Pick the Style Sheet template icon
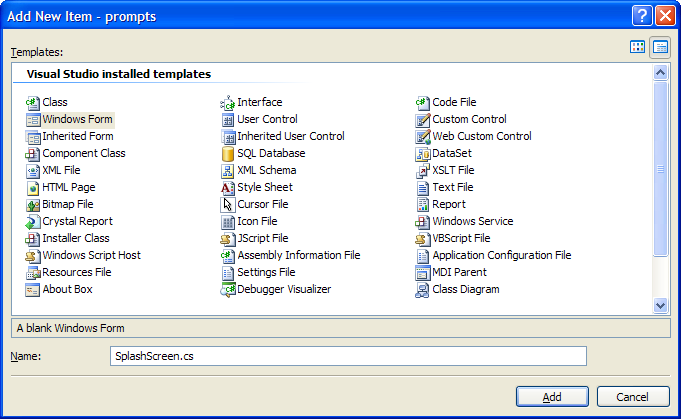This screenshot has height=419, width=681. (227, 188)
